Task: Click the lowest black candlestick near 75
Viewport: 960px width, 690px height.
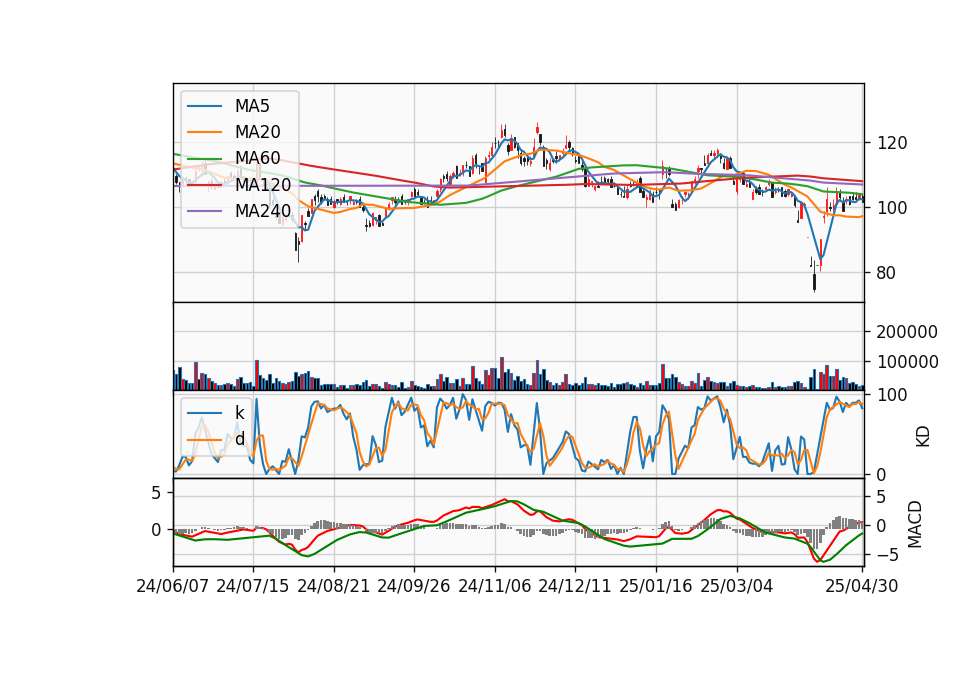Action: 814,282
